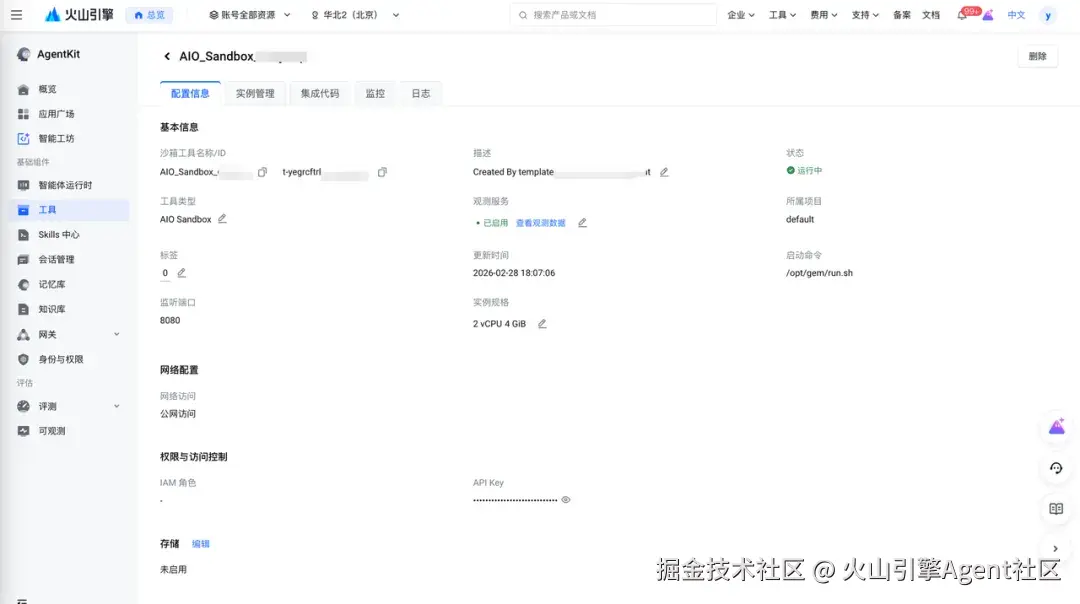Edit the 2 vCPU 4 GiB instance spec
The height and width of the screenshot is (604, 1080).
point(542,324)
